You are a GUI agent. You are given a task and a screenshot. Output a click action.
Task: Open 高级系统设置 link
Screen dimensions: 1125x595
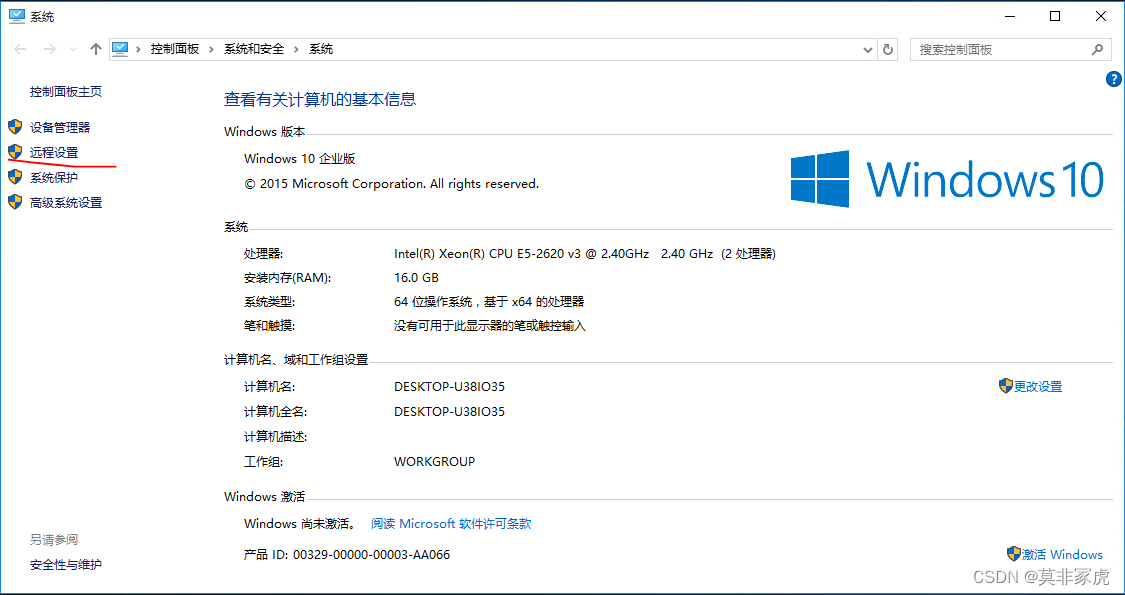click(65, 202)
